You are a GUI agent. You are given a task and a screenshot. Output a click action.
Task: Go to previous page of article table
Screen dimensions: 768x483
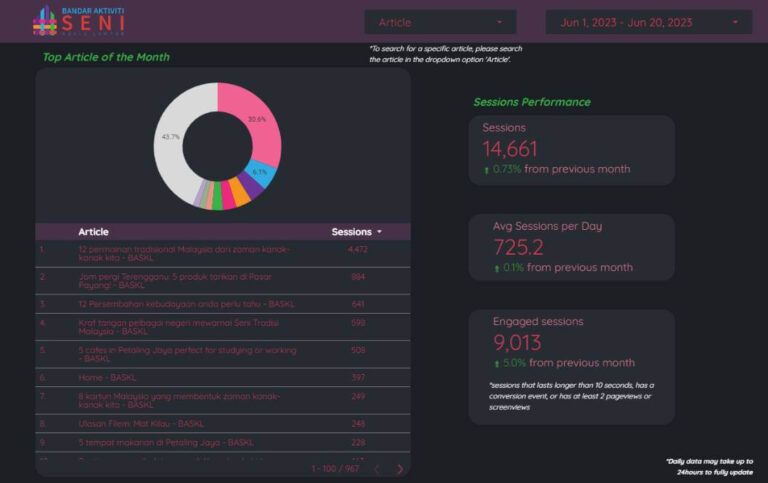click(376, 468)
